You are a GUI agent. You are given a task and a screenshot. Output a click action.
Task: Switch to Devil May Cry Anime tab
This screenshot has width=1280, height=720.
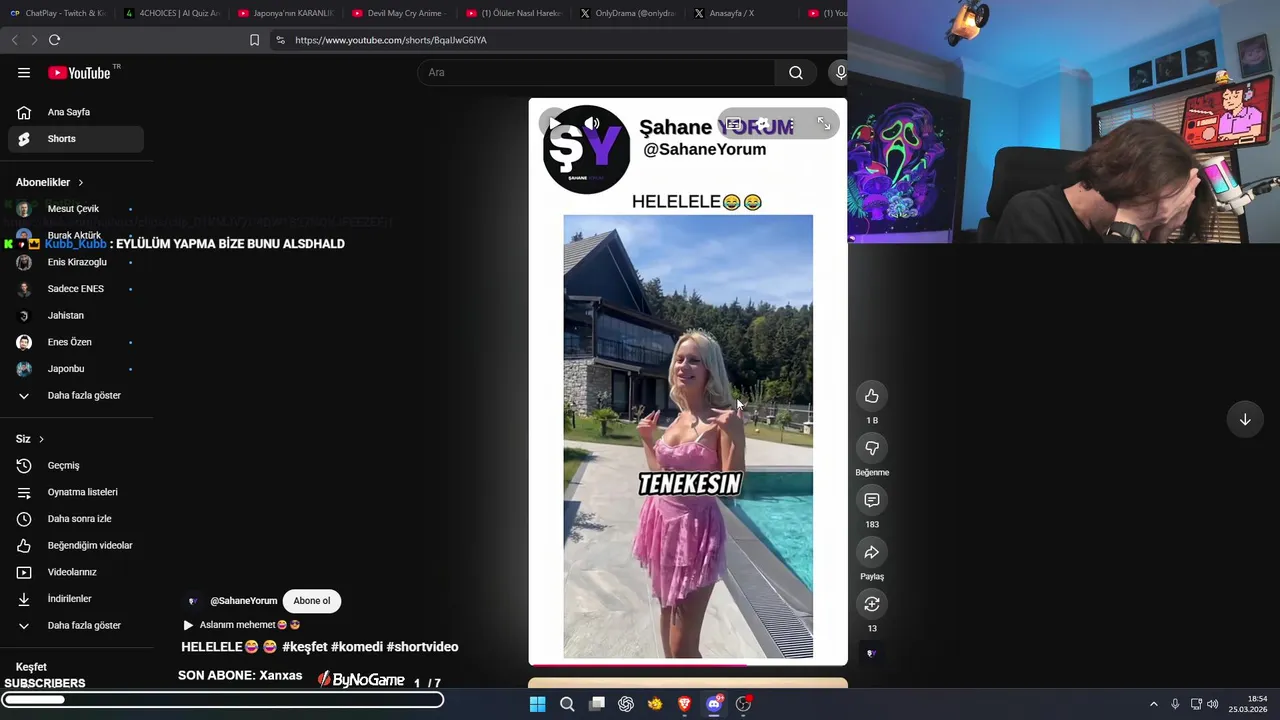point(399,13)
